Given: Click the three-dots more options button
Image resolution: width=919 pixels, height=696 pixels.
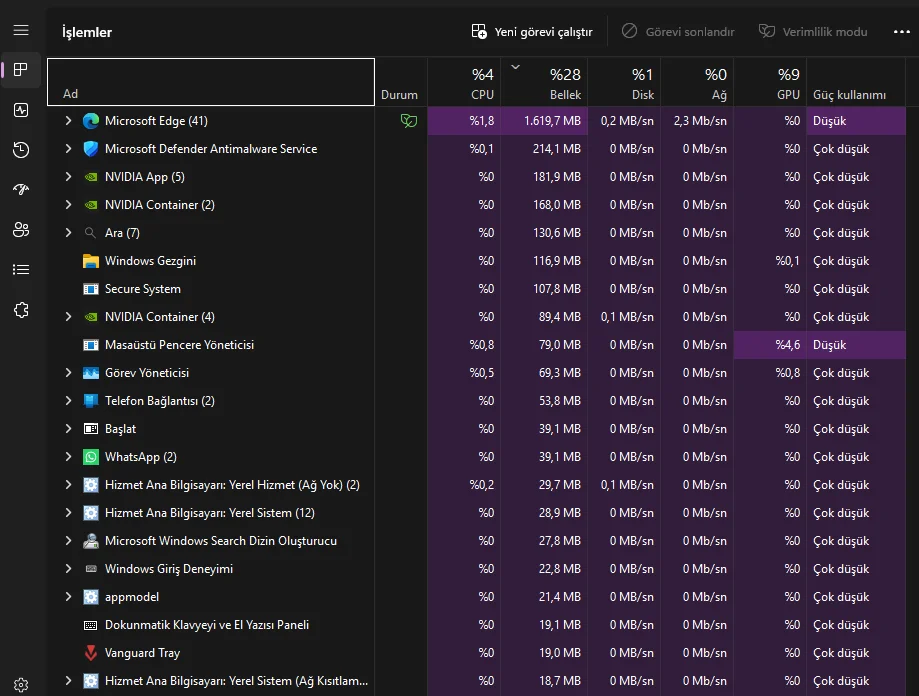Looking at the screenshot, I should pos(901,32).
